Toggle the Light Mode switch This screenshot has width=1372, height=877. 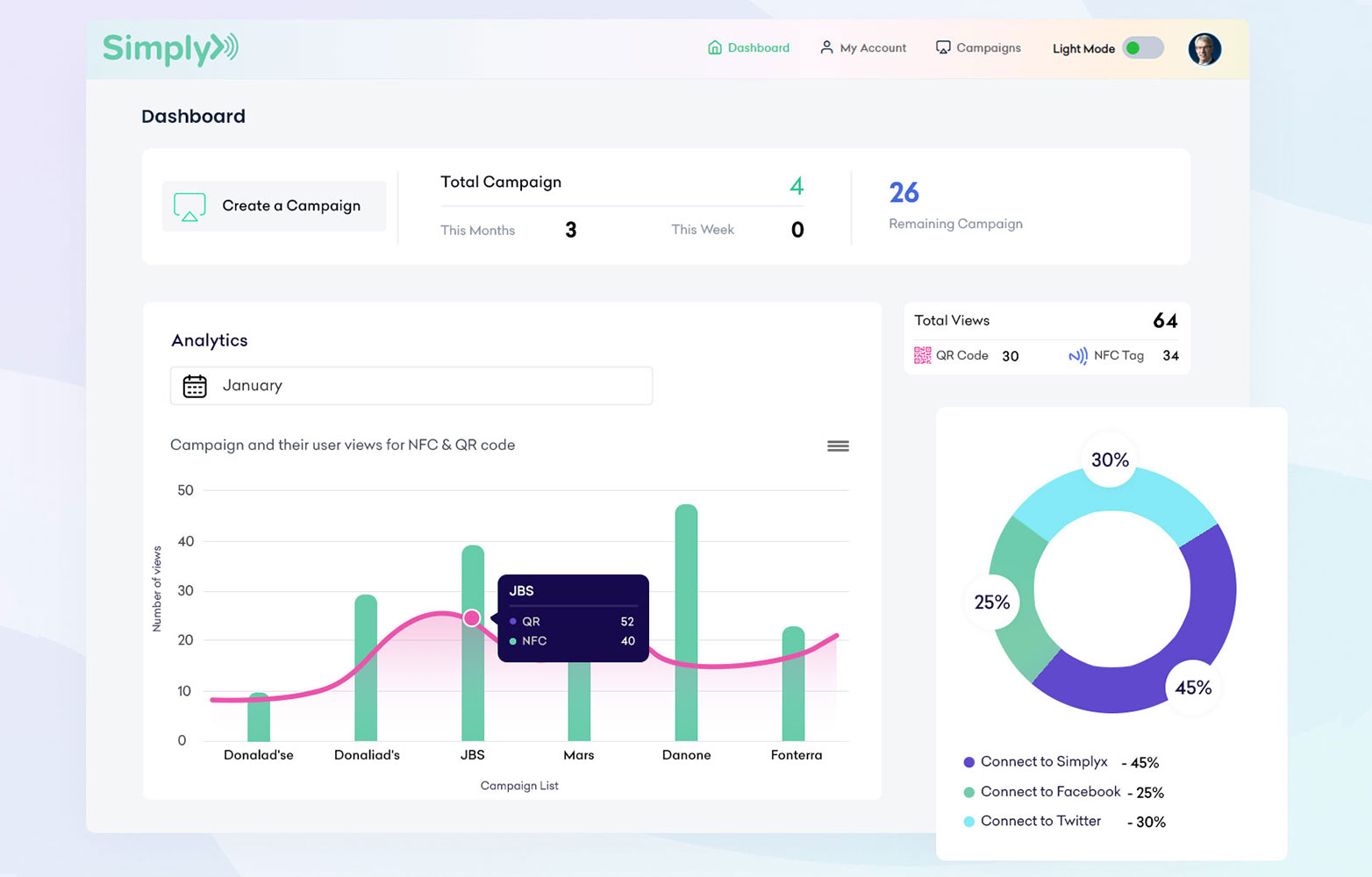click(1143, 48)
